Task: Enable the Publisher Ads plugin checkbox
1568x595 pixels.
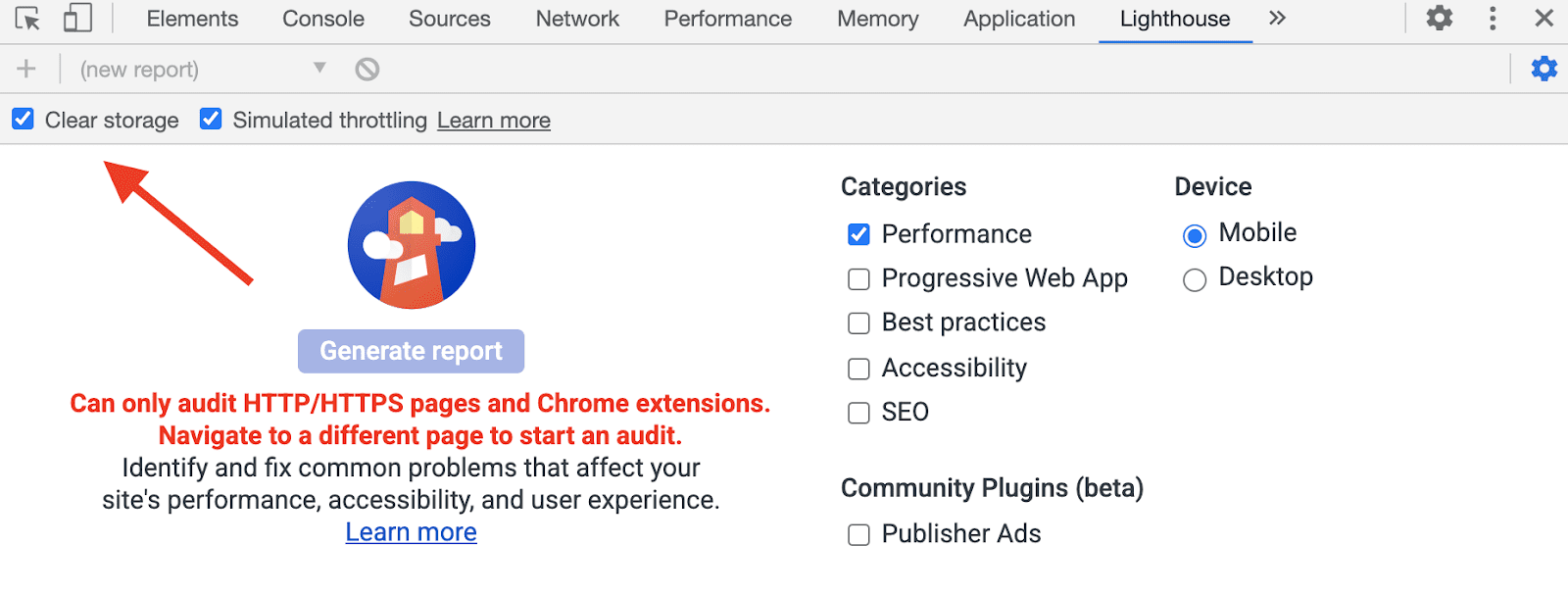Action: pos(859,535)
